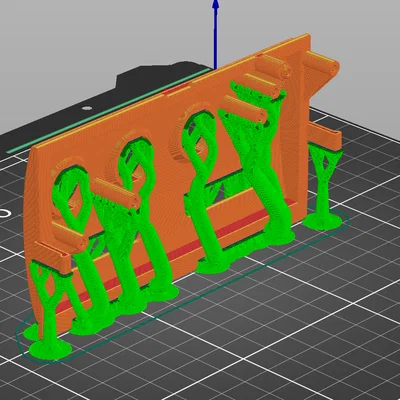The height and width of the screenshot is (400, 400).
Task: Click the blue Z-axis arrow
Action: [x=216, y=34]
